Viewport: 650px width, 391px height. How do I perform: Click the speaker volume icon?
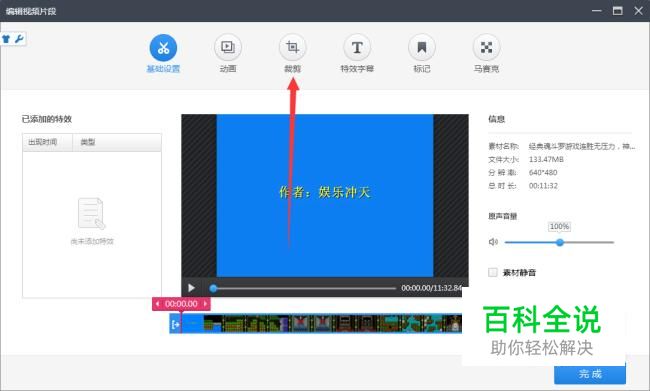tap(493, 242)
